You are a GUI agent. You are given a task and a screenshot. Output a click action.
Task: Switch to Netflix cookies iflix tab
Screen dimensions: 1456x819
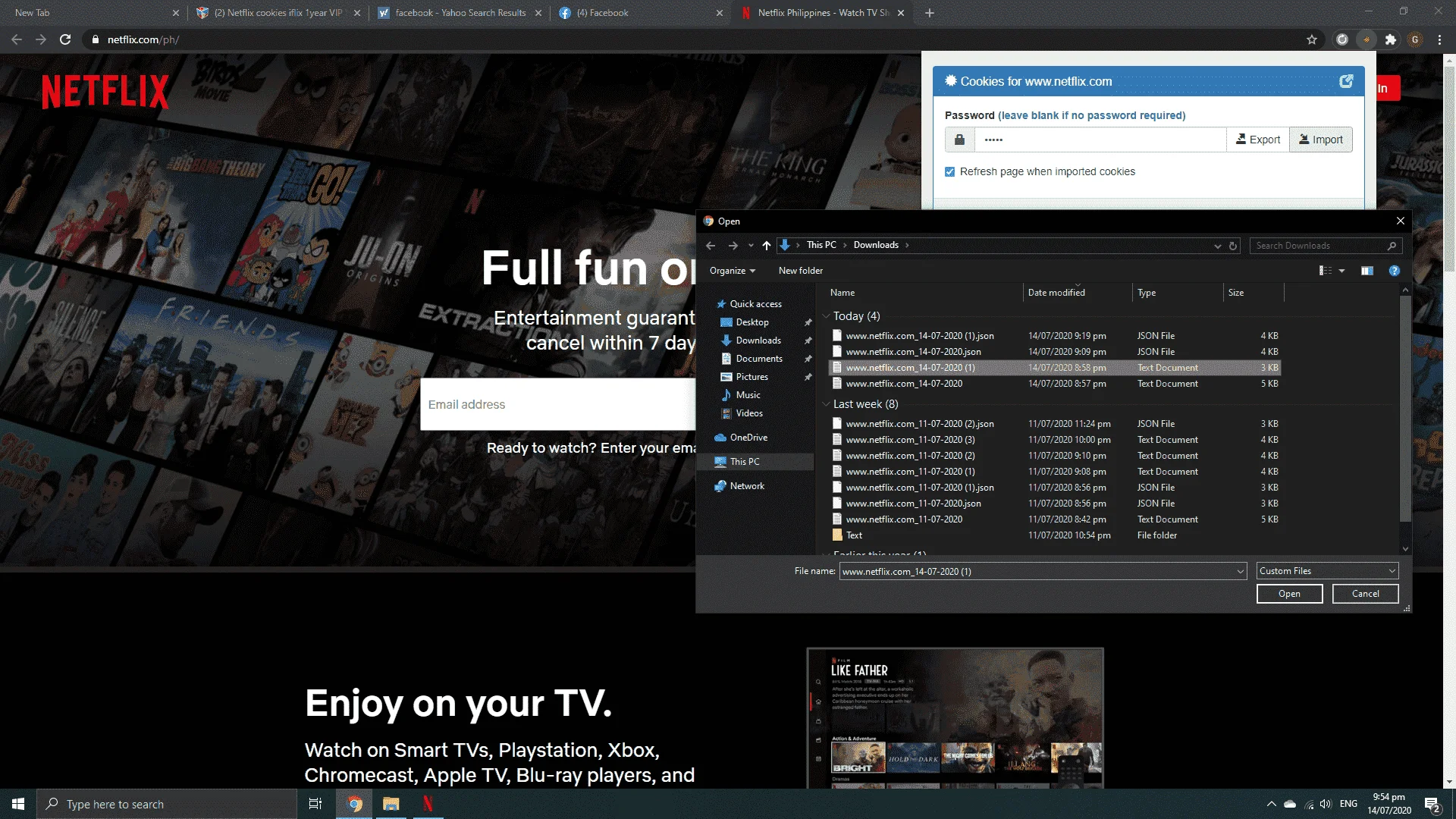[x=278, y=13]
